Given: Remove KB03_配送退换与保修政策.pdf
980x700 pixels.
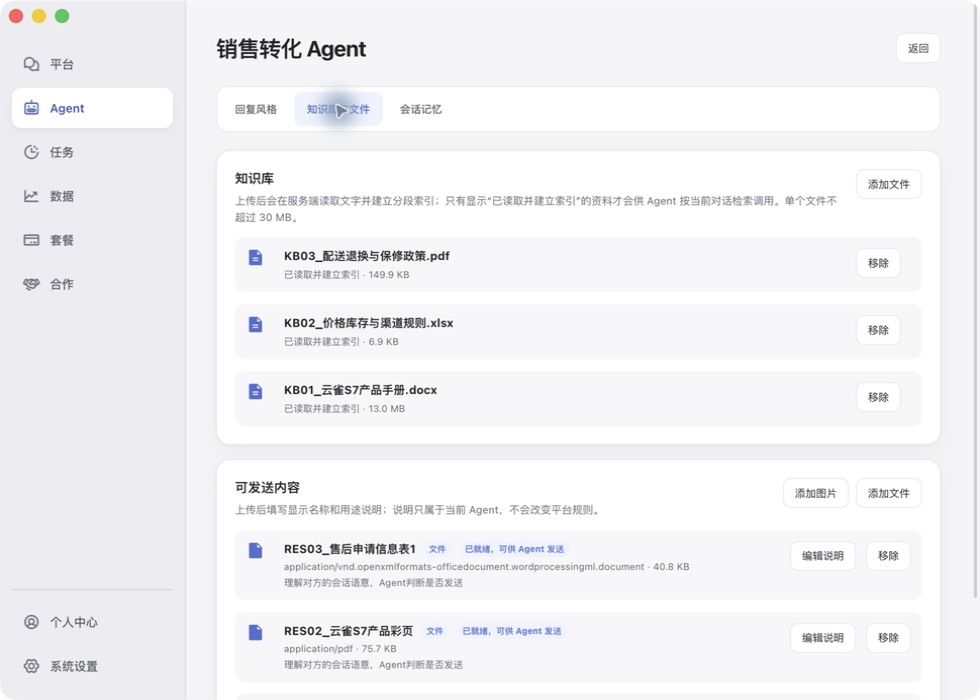Looking at the screenshot, I should (878, 263).
